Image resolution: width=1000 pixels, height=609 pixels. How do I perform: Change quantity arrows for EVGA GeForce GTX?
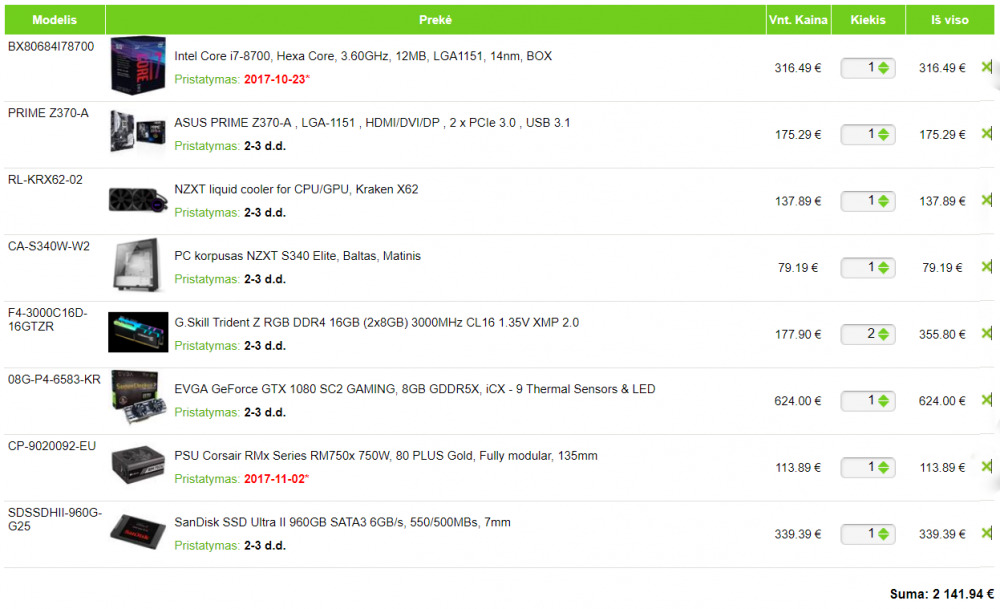883,400
